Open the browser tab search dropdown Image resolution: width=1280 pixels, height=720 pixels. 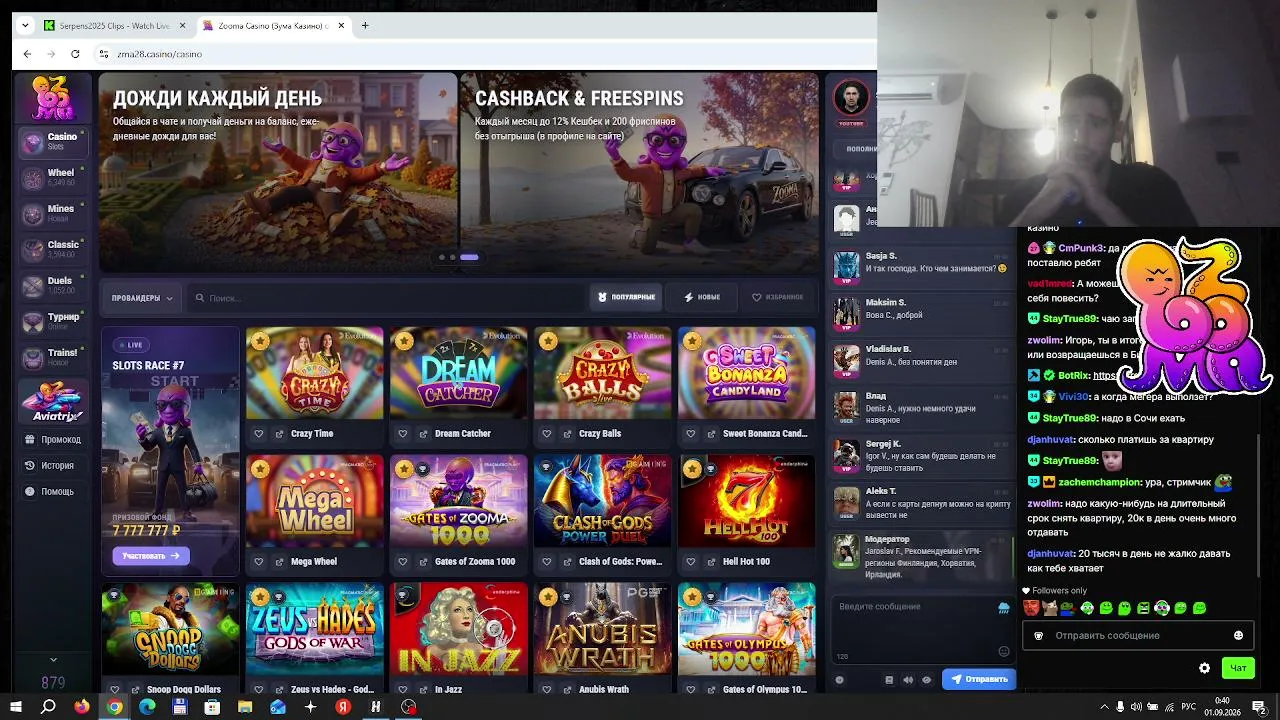(x=24, y=25)
